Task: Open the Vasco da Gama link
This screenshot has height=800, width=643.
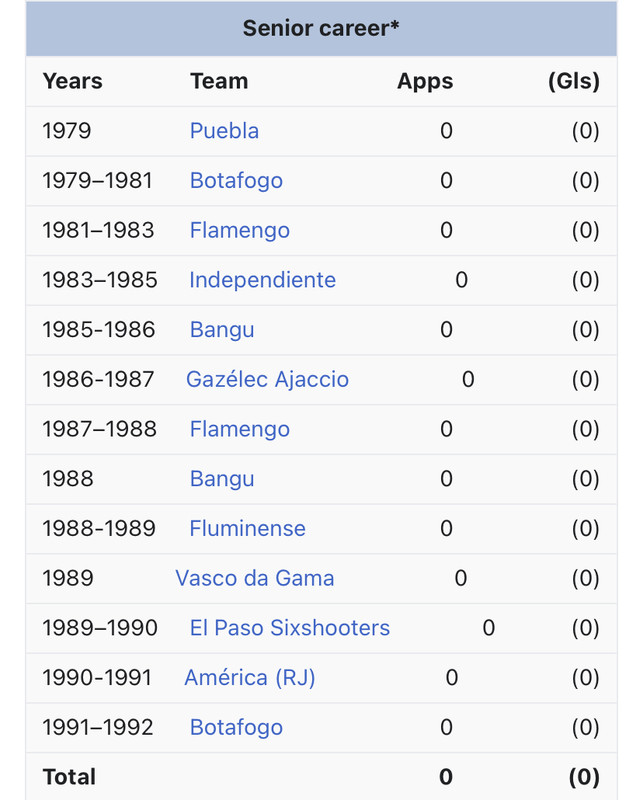Action: point(255,578)
